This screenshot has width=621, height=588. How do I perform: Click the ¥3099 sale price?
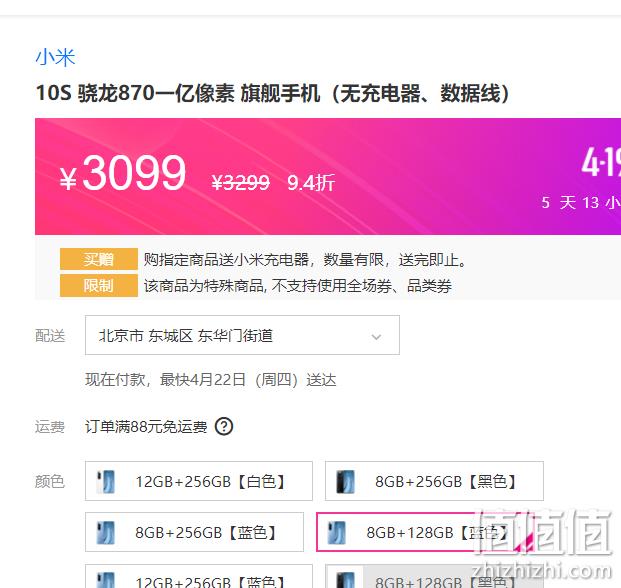coord(123,173)
